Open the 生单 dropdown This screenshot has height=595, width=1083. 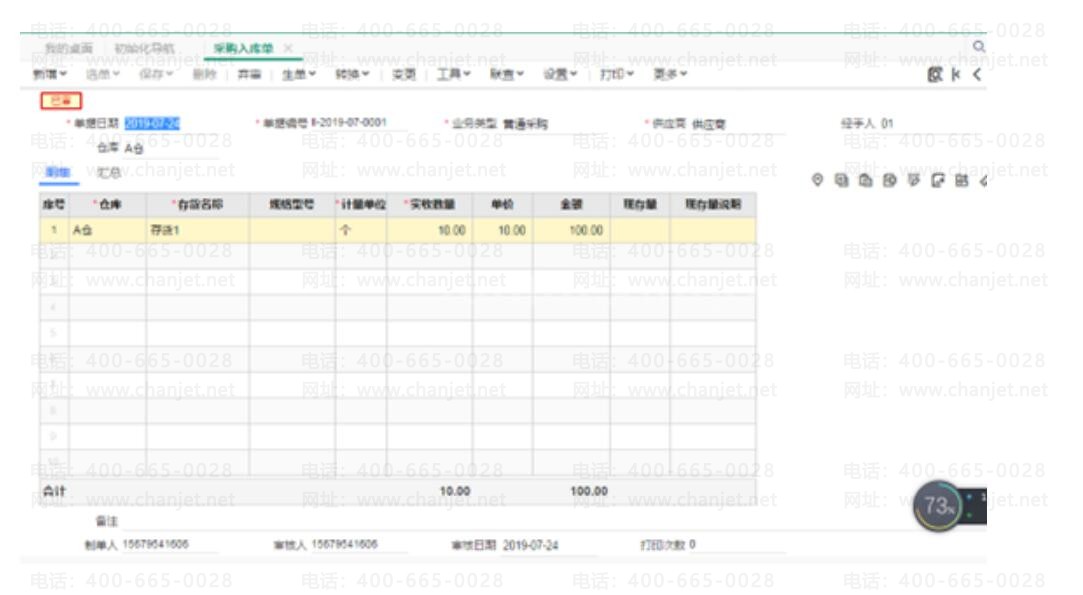(x=298, y=74)
